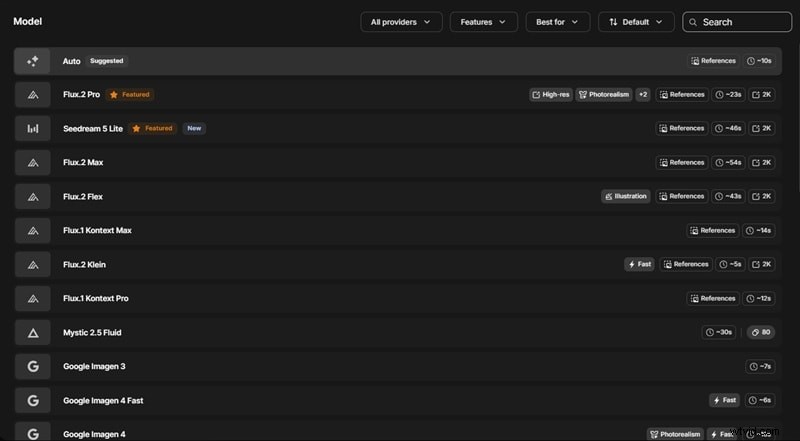Open the Default sort order dropdown
The height and width of the screenshot is (441, 800).
pyautogui.click(x=636, y=22)
